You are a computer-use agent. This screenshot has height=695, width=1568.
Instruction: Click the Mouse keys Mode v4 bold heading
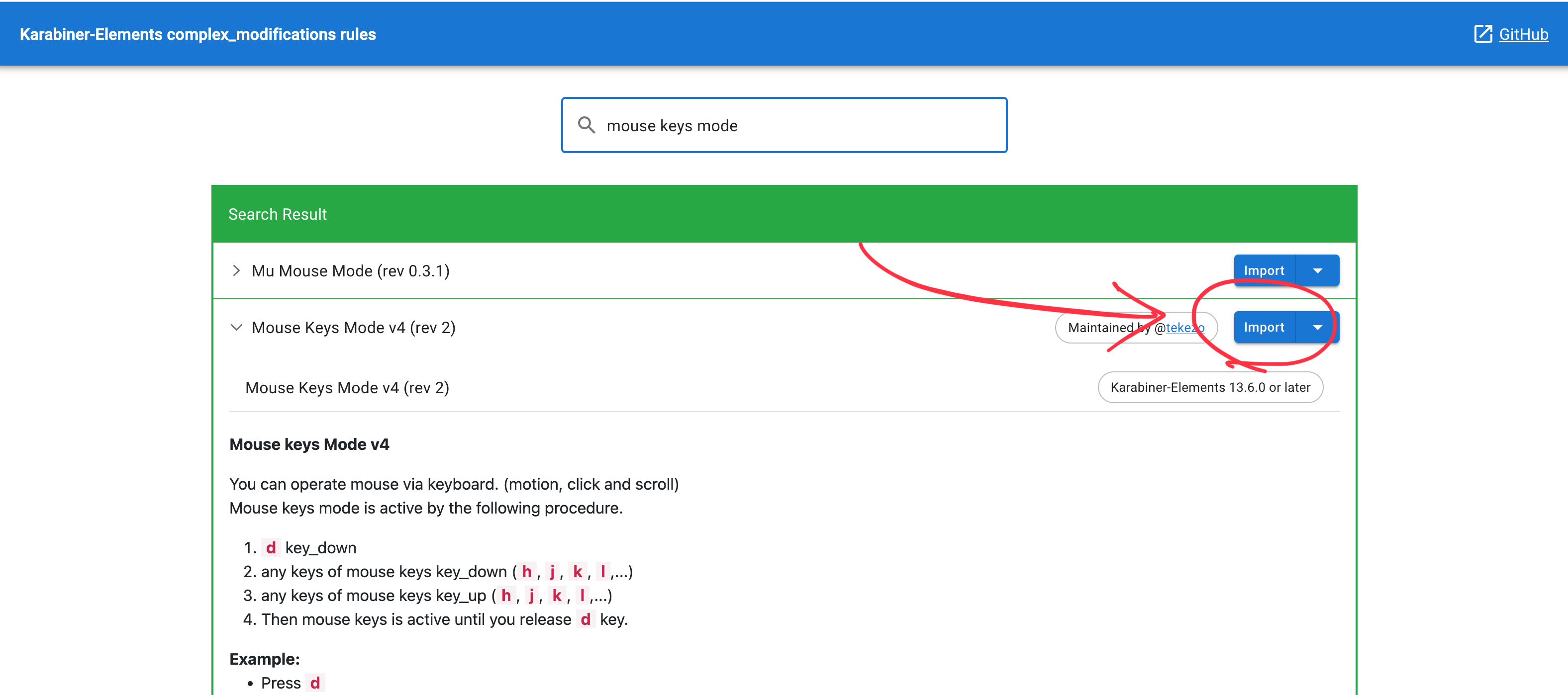point(309,444)
